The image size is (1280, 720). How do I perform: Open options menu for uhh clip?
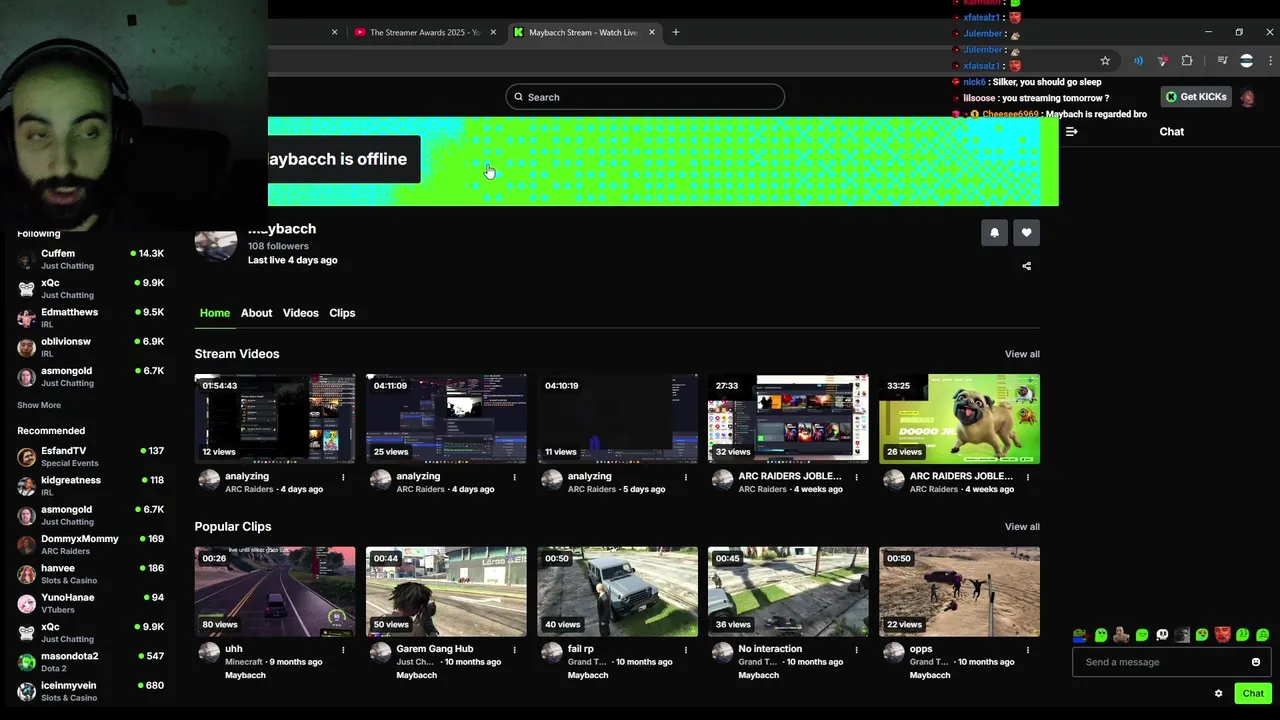pos(343,649)
